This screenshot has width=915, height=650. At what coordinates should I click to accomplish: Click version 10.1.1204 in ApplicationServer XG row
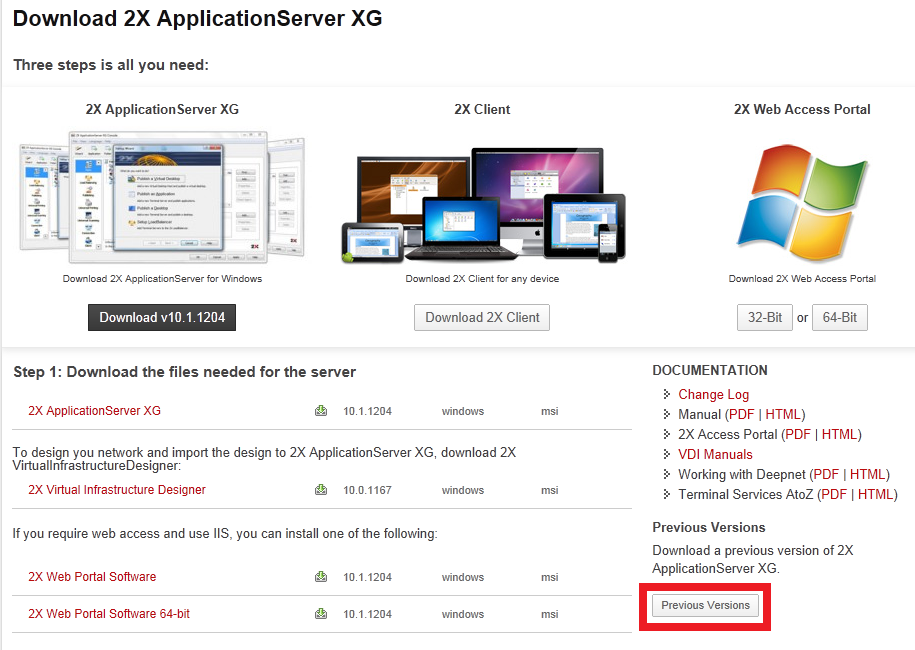[x=367, y=411]
